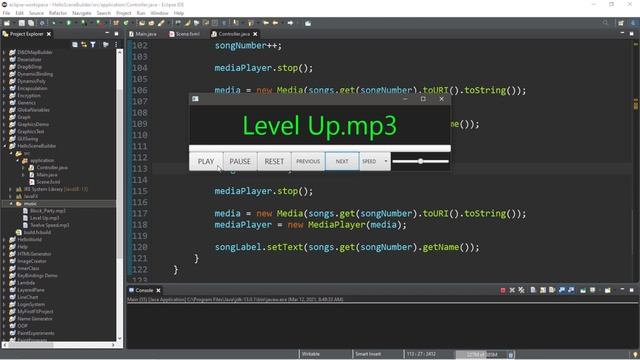This screenshot has width=640, height=360.
Task: Collapse the music folder
Action: pos(11,203)
